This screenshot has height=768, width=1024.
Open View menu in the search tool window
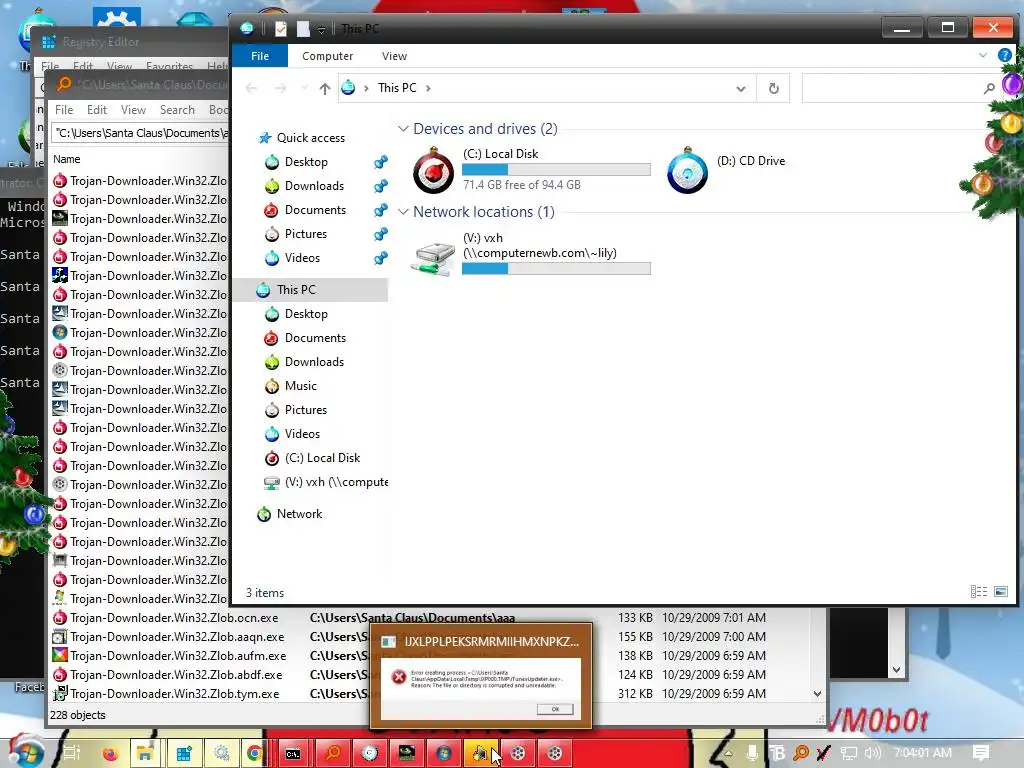[133, 110]
